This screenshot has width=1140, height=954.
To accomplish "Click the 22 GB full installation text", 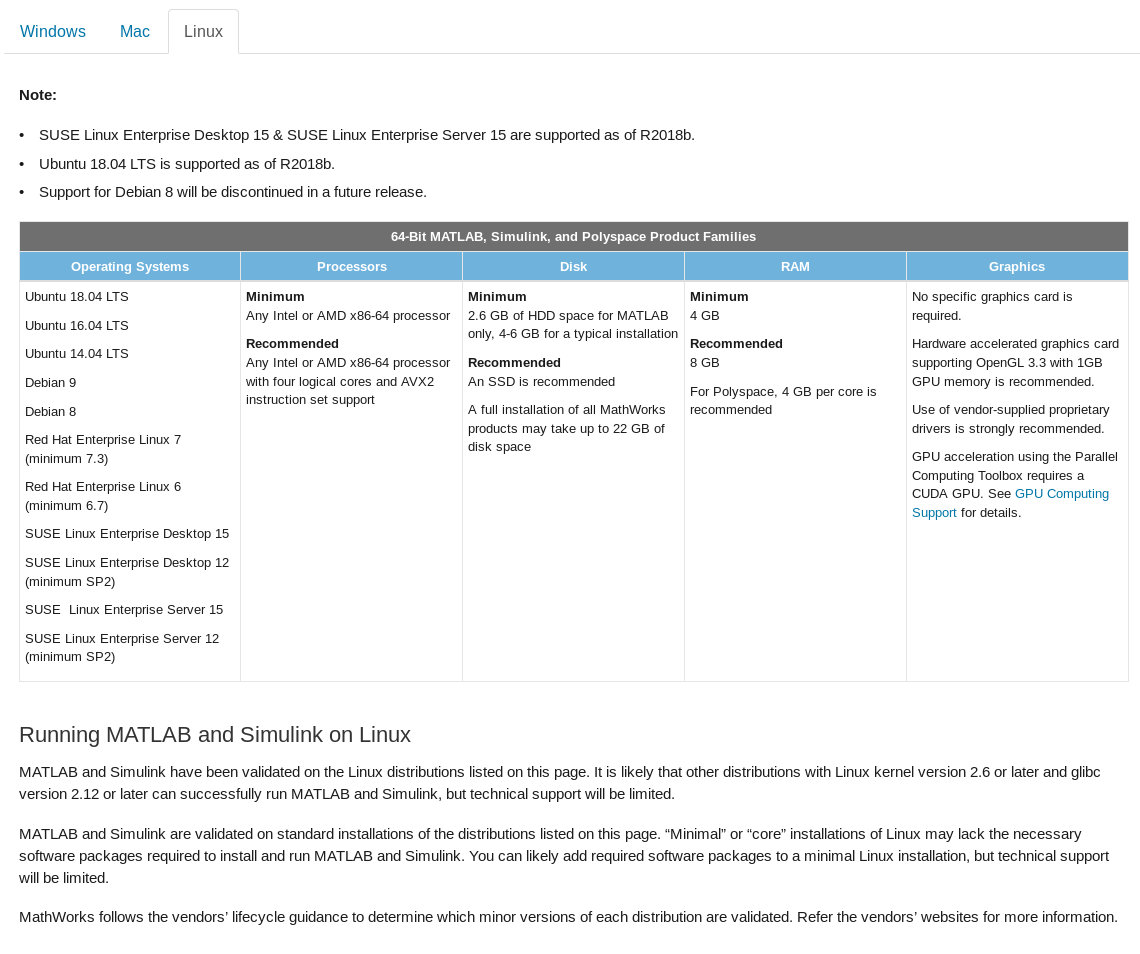I will point(566,428).
